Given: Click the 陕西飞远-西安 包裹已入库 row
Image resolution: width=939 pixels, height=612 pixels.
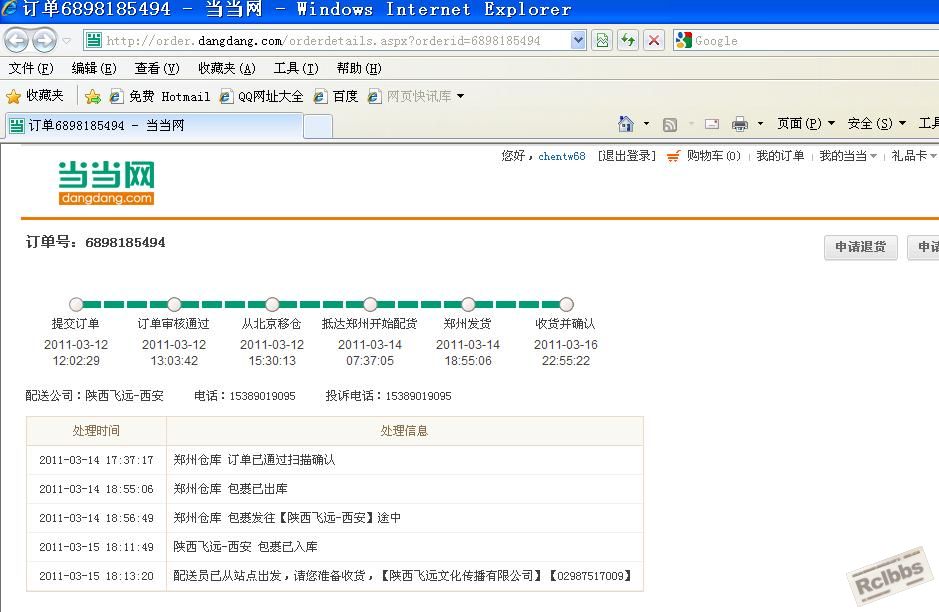Looking at the screenshot, I should 335,547.
